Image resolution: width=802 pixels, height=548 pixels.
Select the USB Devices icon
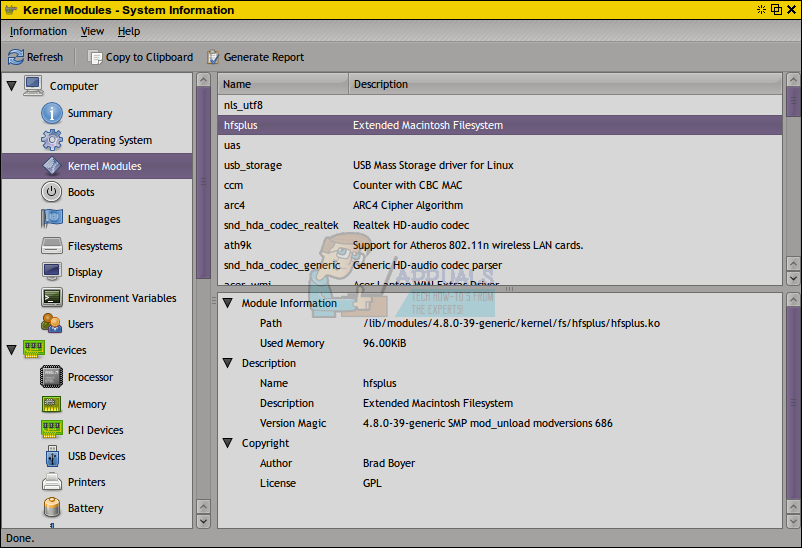tap(52, 456)
